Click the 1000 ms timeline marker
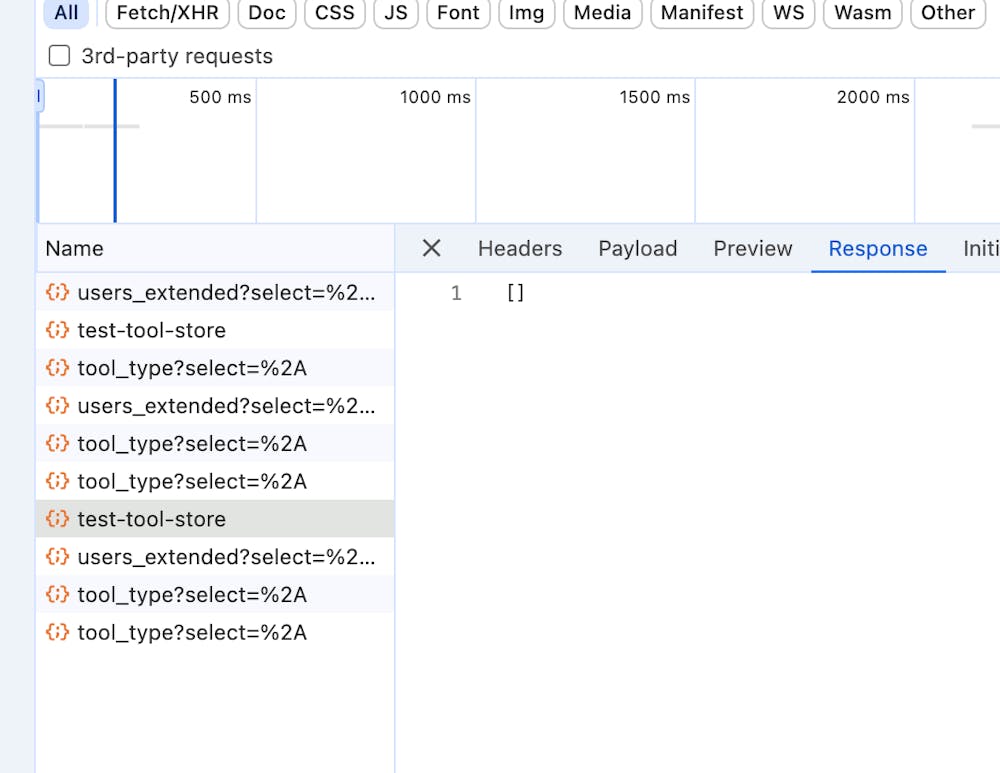Viewport: 1000px width, 773px height. pyautogui.click(x=434, y=97)
